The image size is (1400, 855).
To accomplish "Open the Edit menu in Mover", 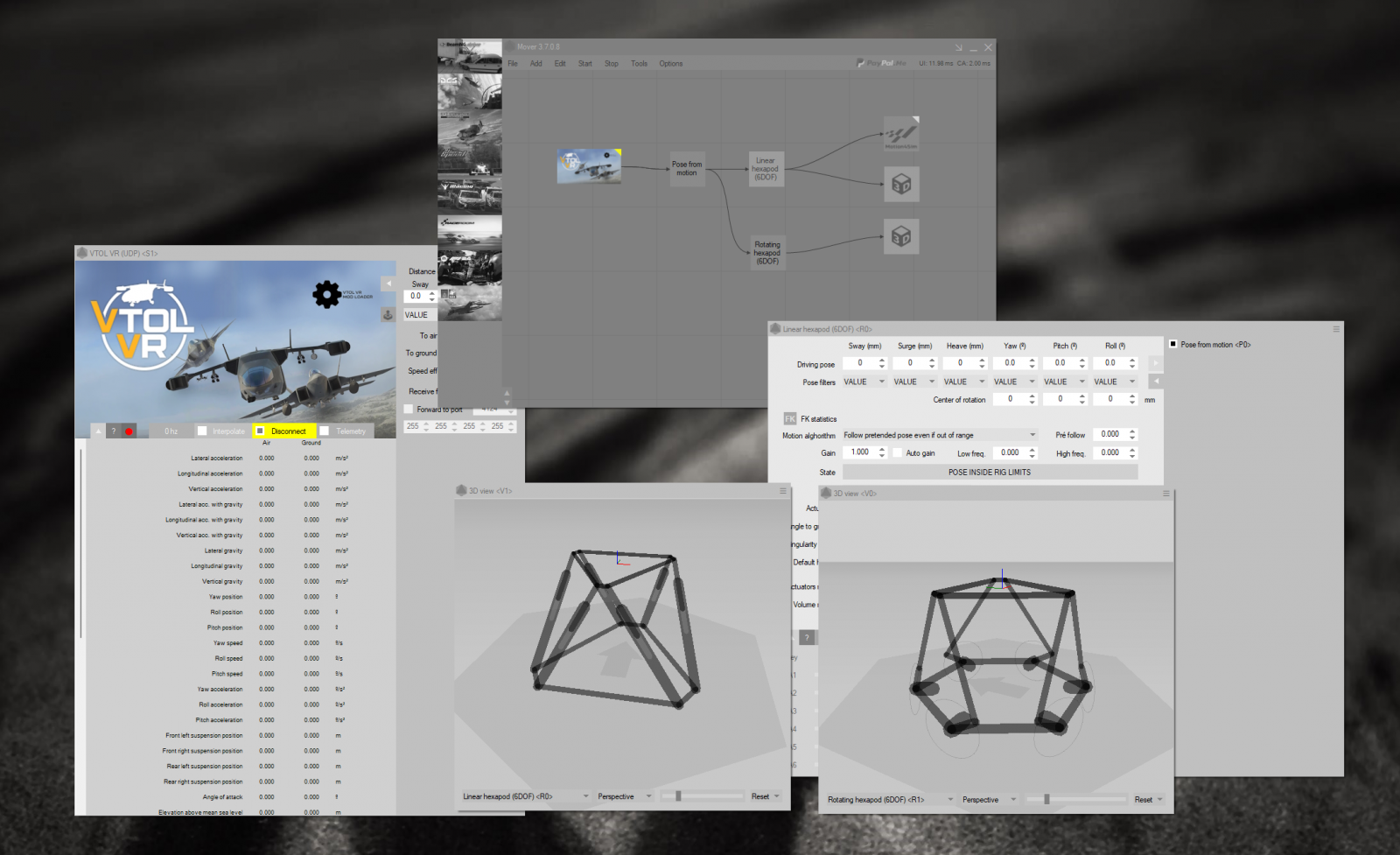I will point(560,63).
